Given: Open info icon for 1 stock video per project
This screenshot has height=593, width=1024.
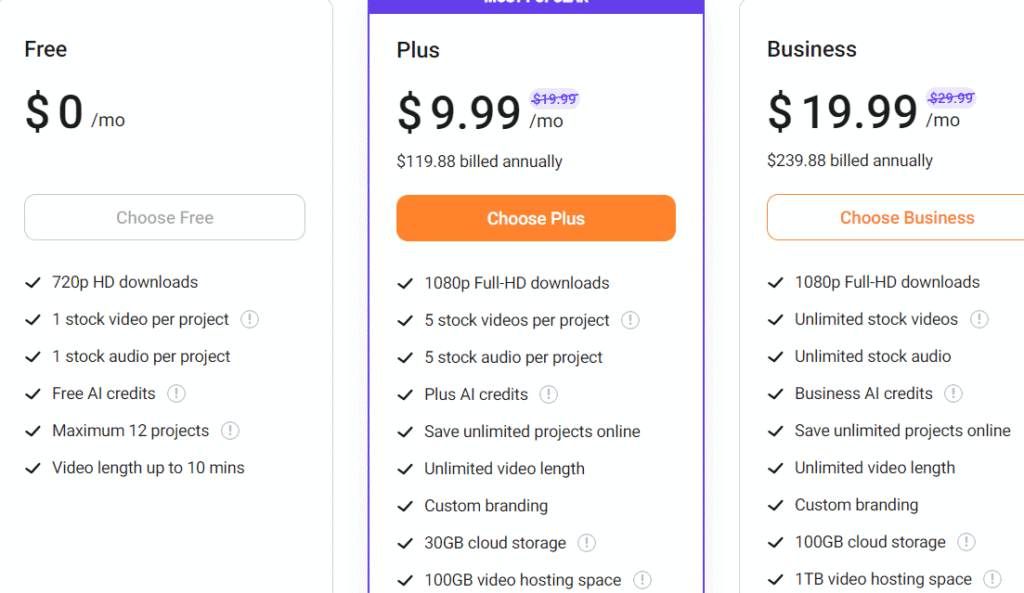Looking at the screenshot, I should pos(250,320).
